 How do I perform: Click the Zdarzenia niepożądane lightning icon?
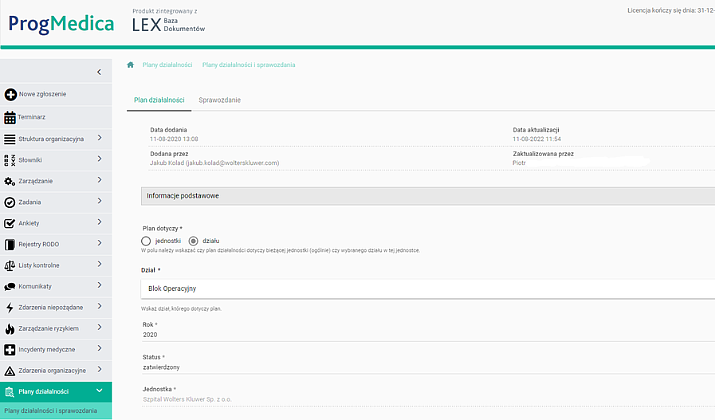click(11, 307)
